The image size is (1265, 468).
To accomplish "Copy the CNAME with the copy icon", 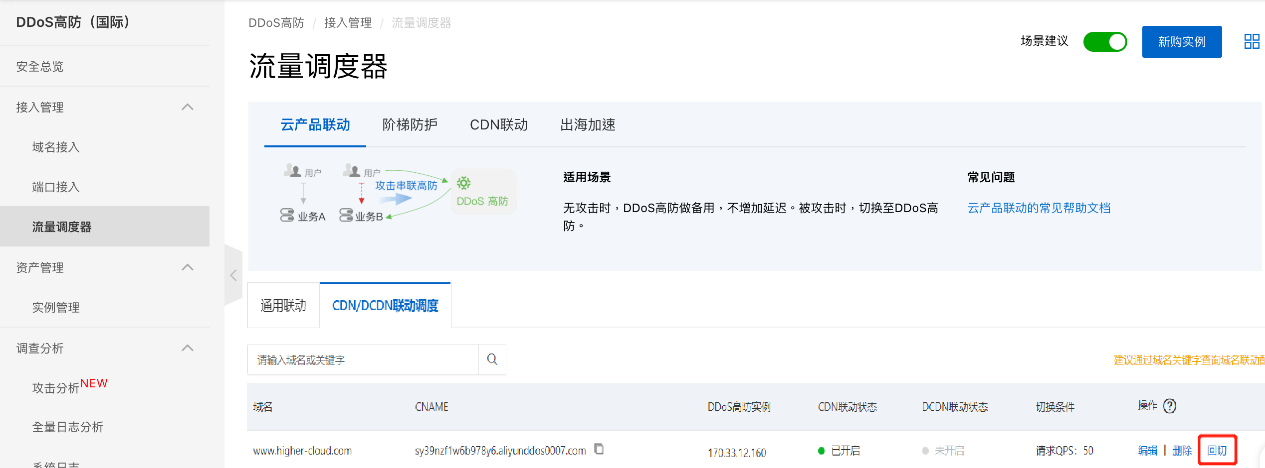I will click(x=599, y=449).
